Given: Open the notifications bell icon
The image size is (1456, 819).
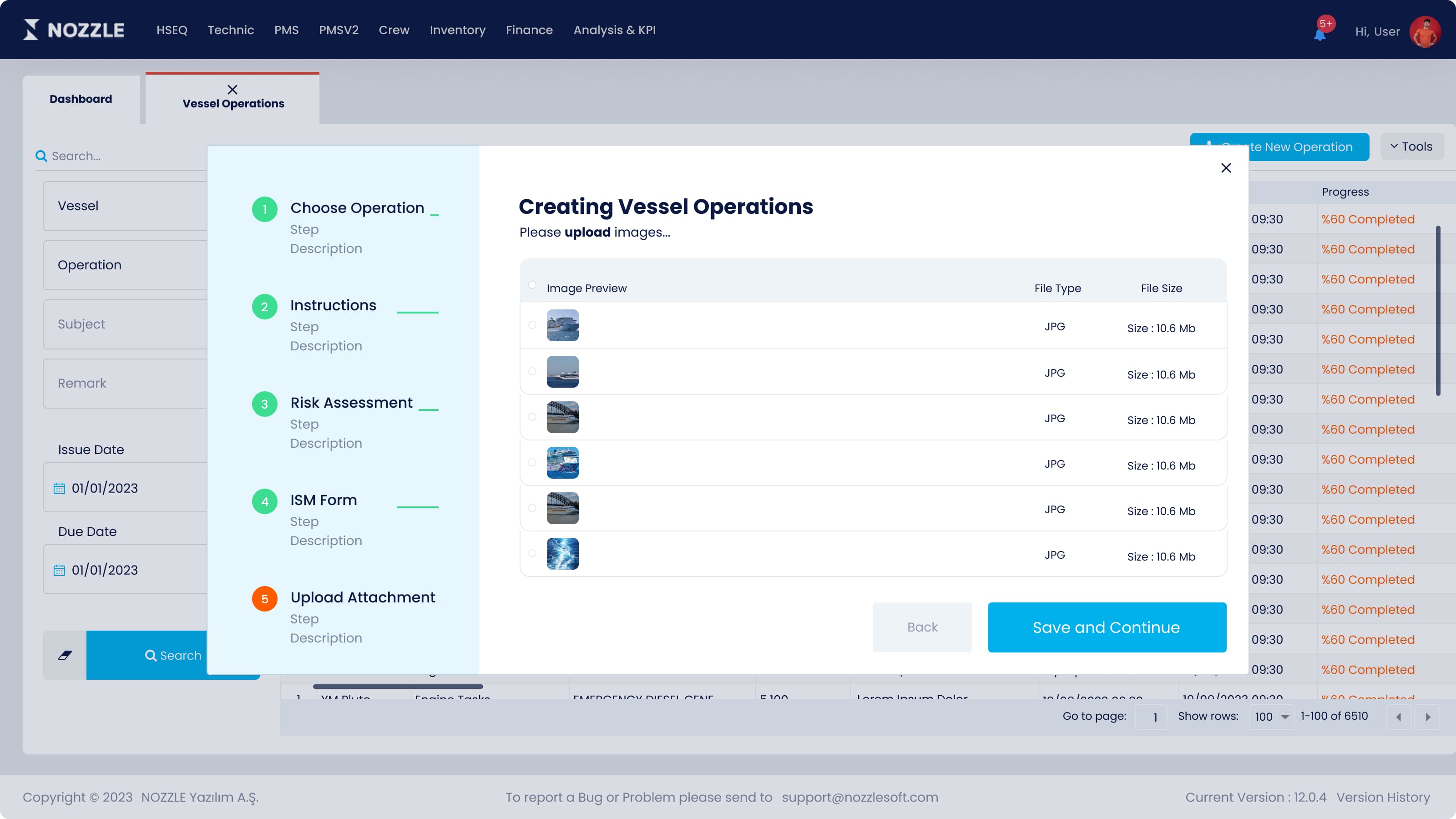Looking at the screenshot, I should click(1320, 34).
